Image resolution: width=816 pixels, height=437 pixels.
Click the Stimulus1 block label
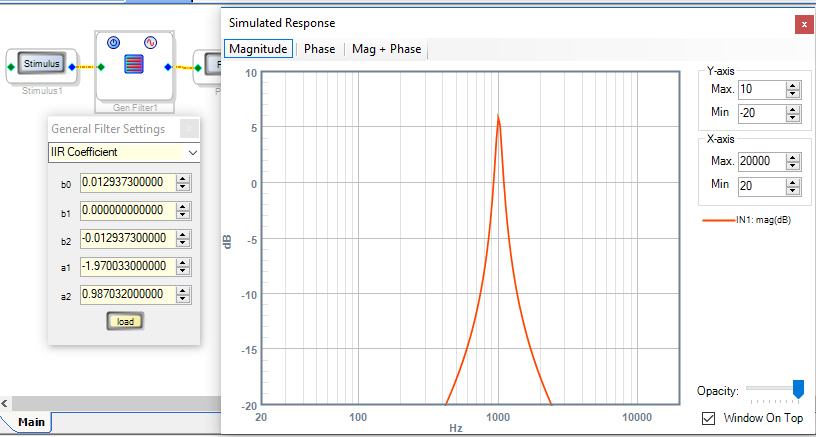coord(42,91)
